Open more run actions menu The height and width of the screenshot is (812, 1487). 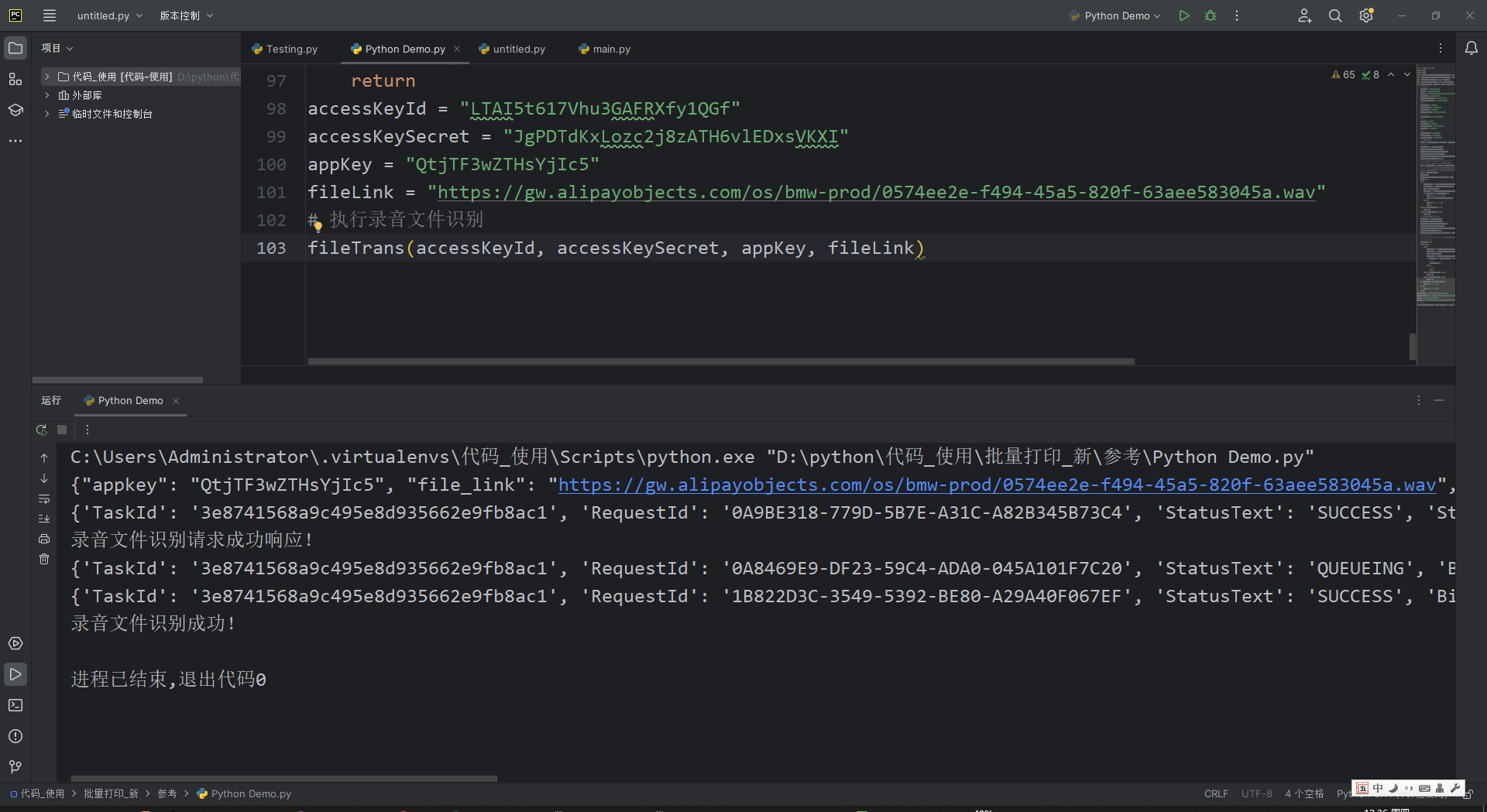pyautogui.click(x=1237, y=15)
